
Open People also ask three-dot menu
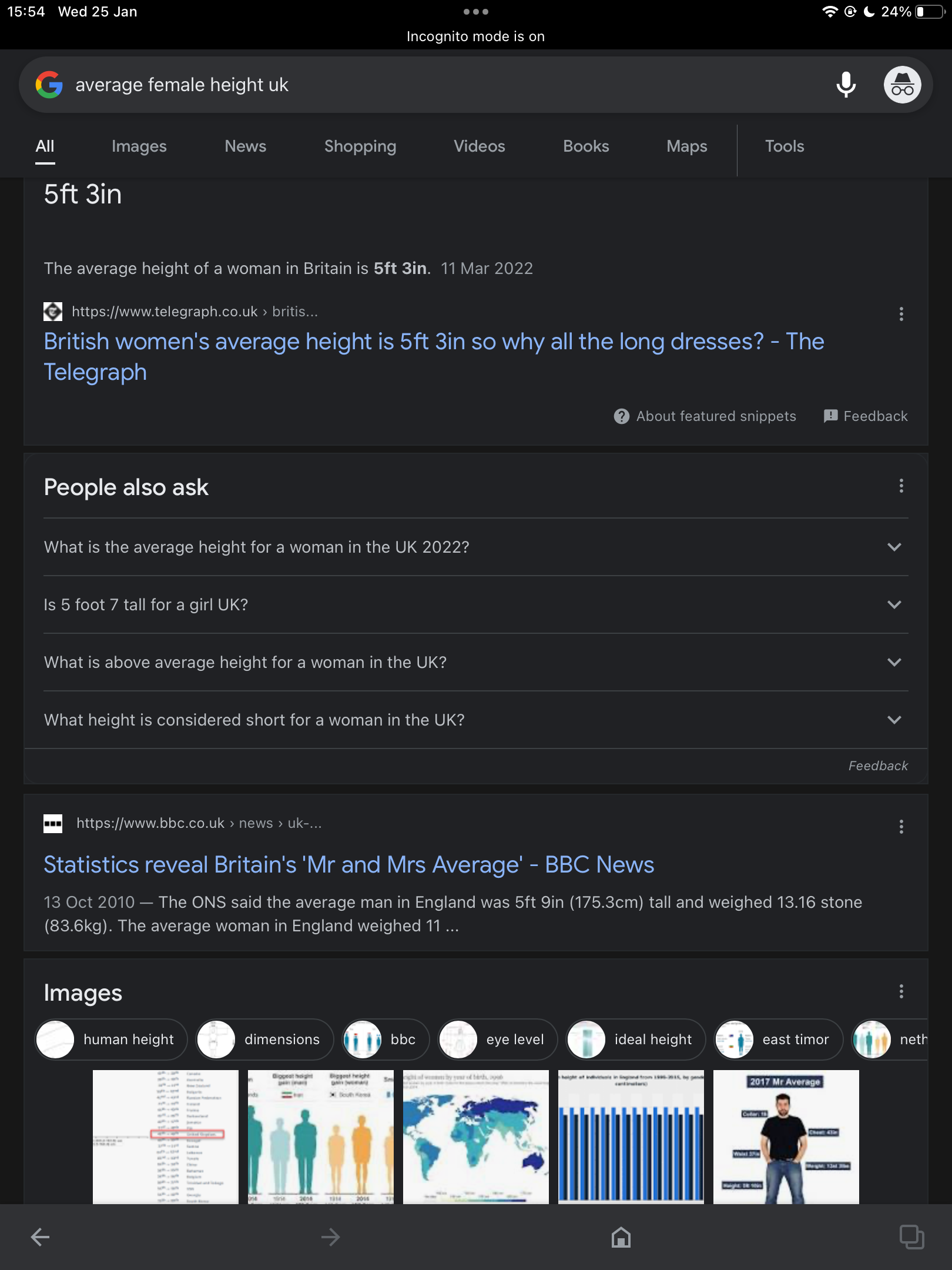coord(901,486)
